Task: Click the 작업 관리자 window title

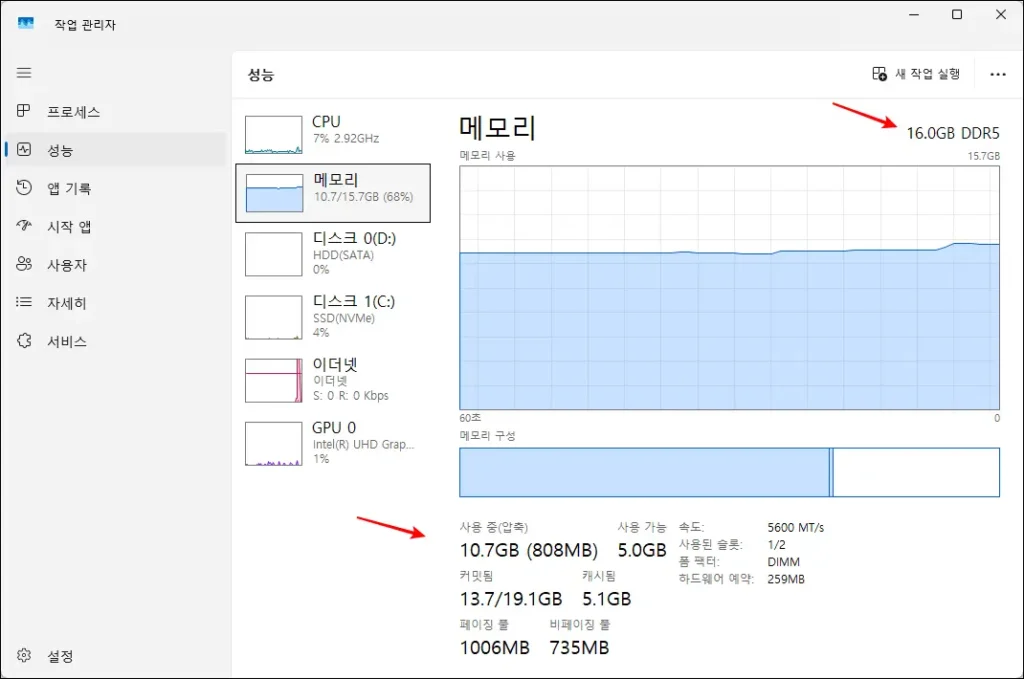Action: click(x=85, y=24)
